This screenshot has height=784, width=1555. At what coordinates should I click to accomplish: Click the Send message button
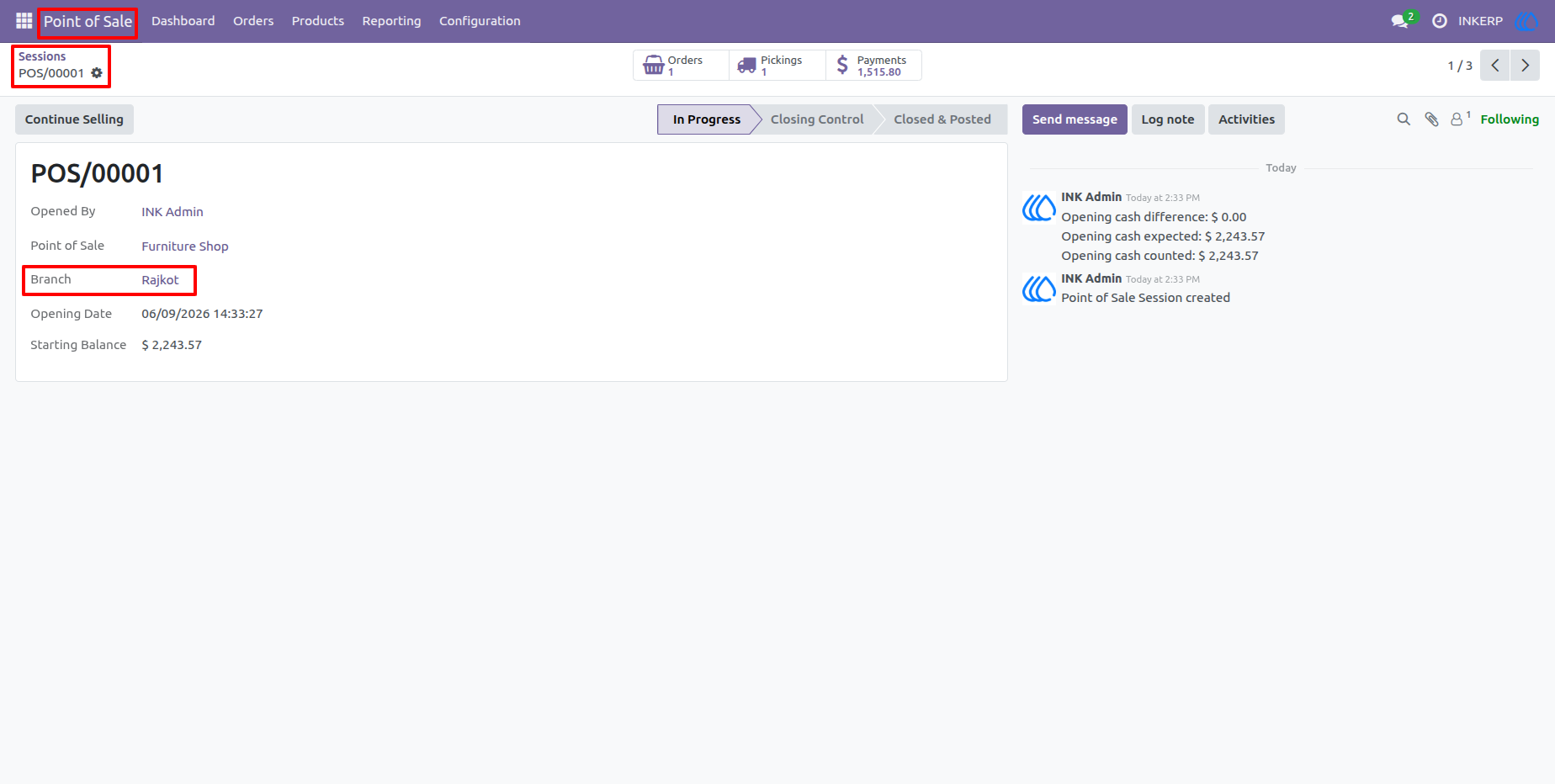pos(1075,119)
